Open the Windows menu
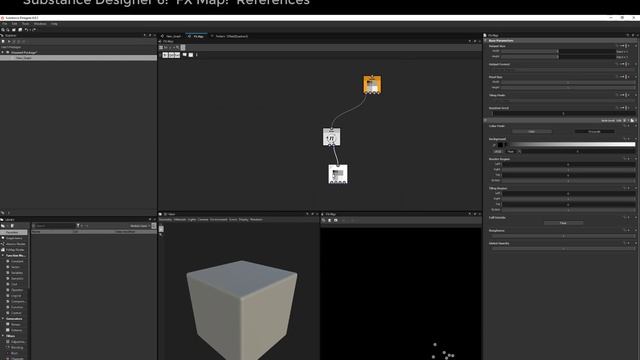This screenshot has width=640, height=360. [40, 24]
